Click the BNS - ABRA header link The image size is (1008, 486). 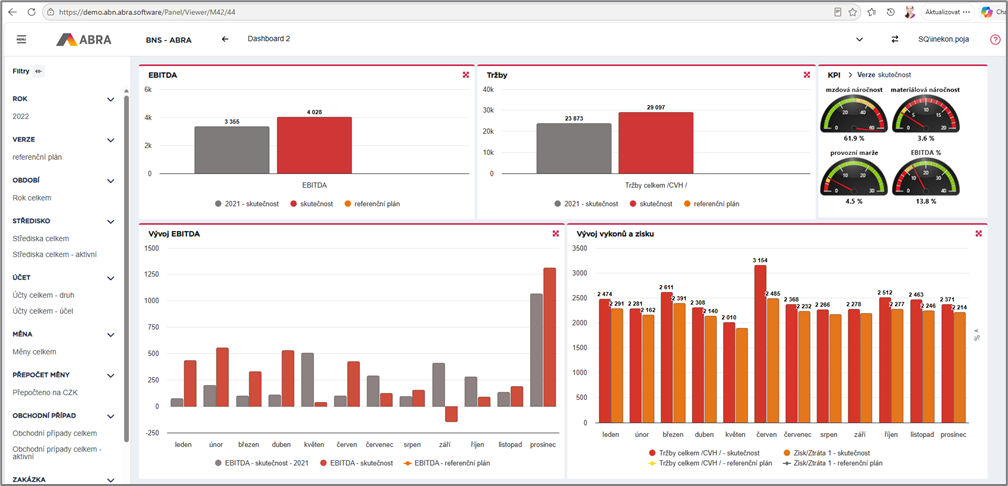click(x=168, y=40)
